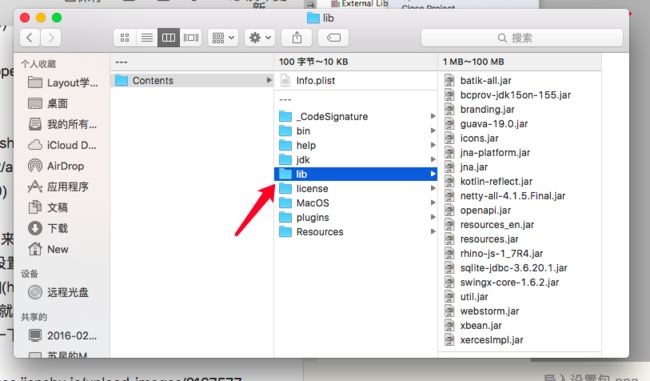This screenshot has width=650, height=381.
Task: Click the xbean.jar file icon
Action: (449, 325)
